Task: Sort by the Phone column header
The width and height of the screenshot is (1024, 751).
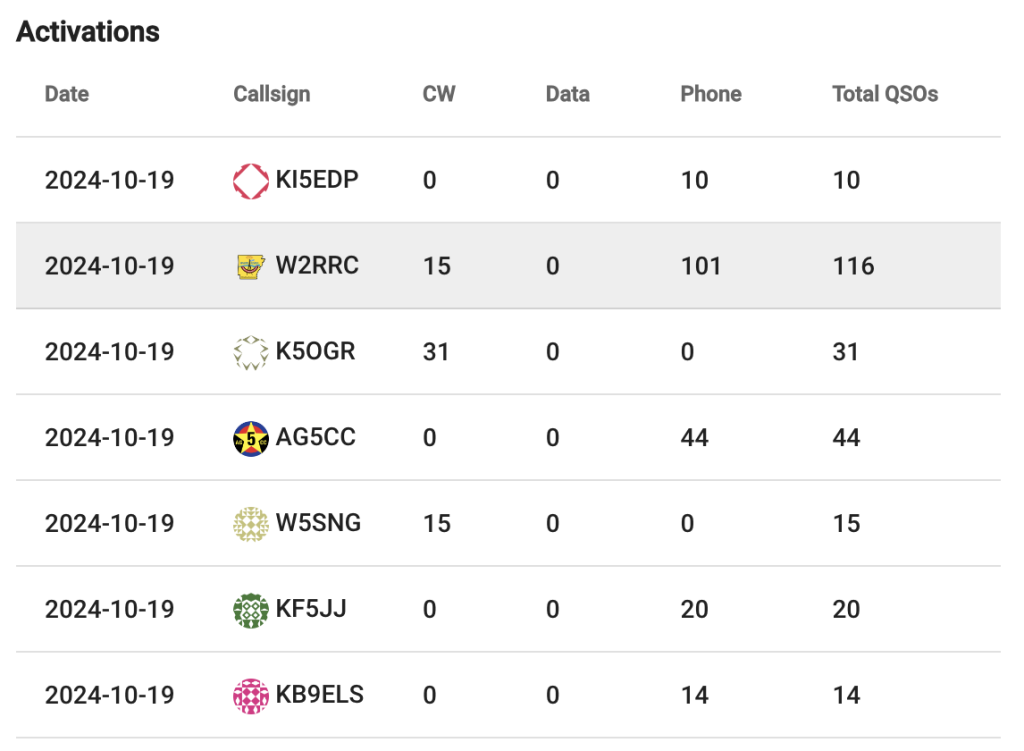Action: (x=711, y=94)
